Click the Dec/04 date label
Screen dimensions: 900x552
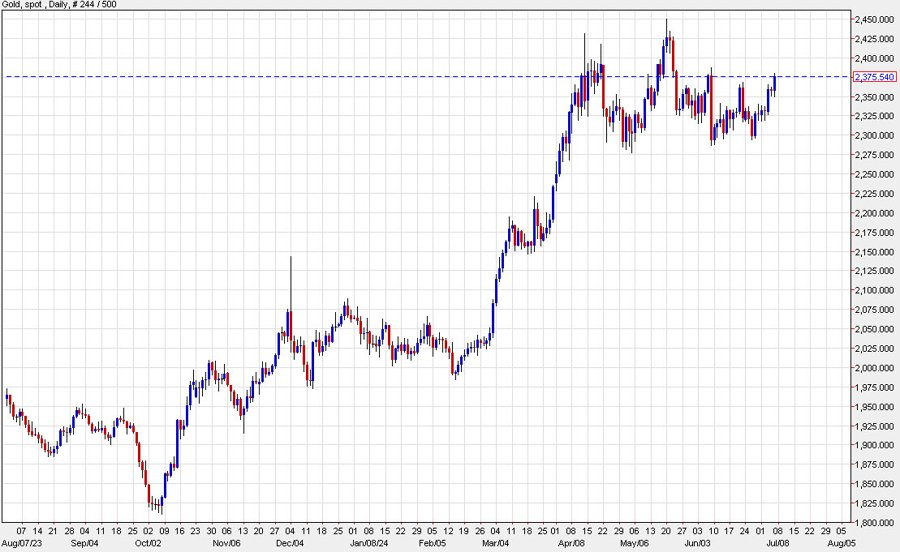tap(290, 543)
